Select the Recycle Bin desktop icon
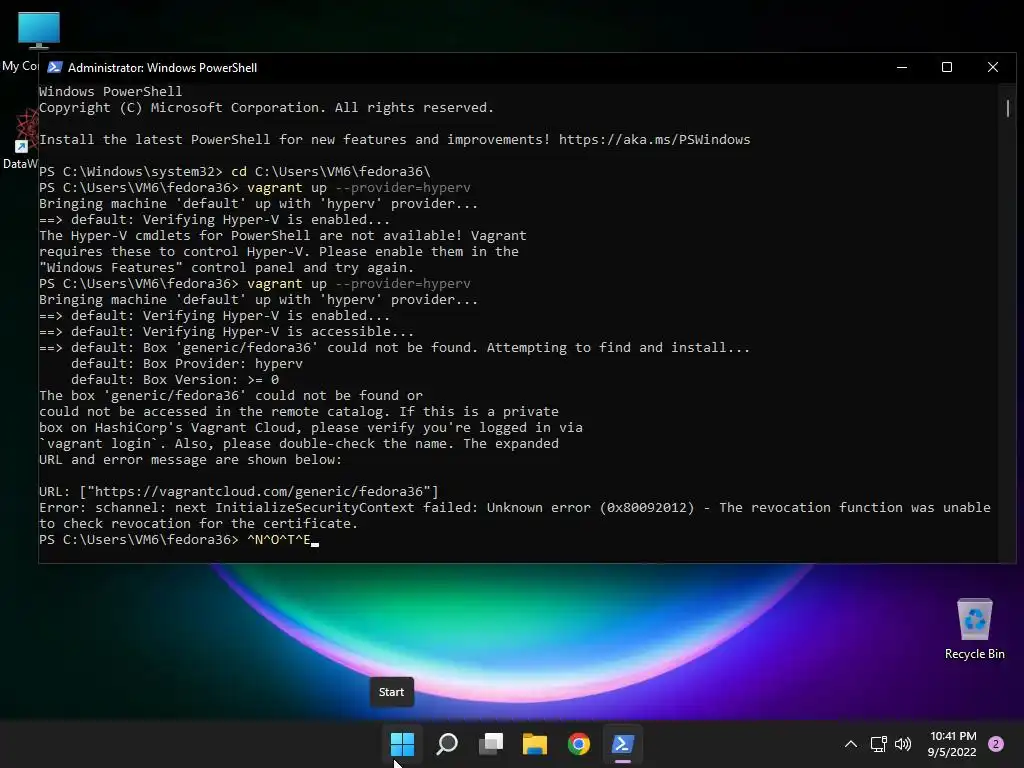Viewport: 1024px width, 768px height. (974, 629)
